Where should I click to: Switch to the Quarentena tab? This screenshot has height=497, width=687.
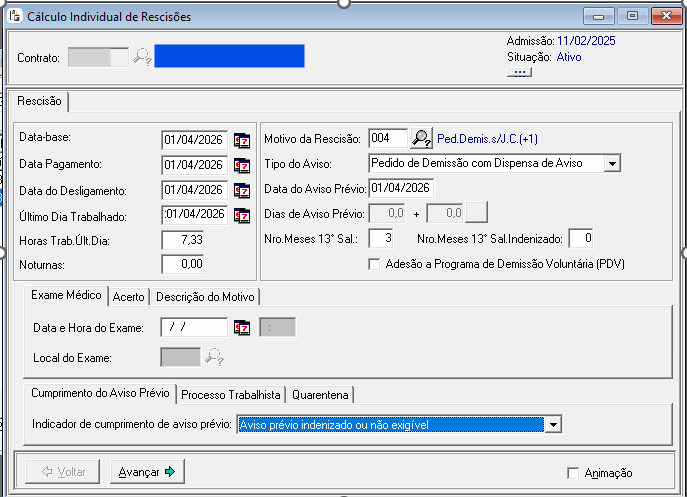(320, 394)
